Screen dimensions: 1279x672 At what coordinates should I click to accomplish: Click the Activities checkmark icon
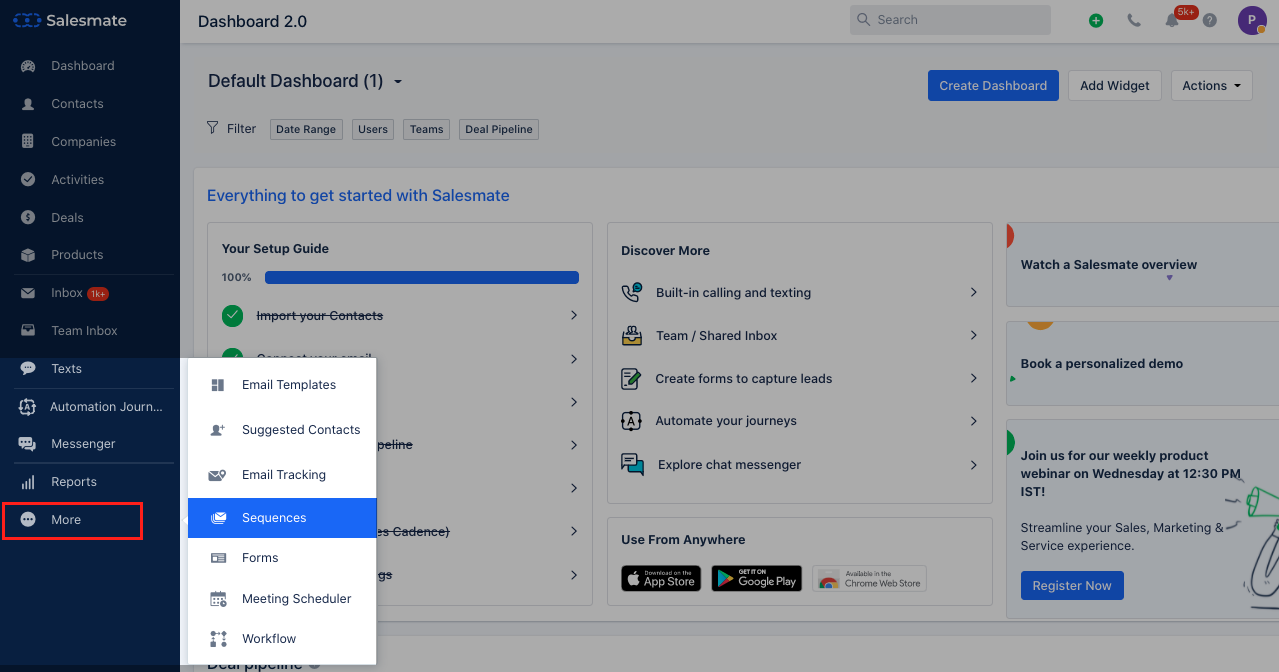[x=28, y=180]
